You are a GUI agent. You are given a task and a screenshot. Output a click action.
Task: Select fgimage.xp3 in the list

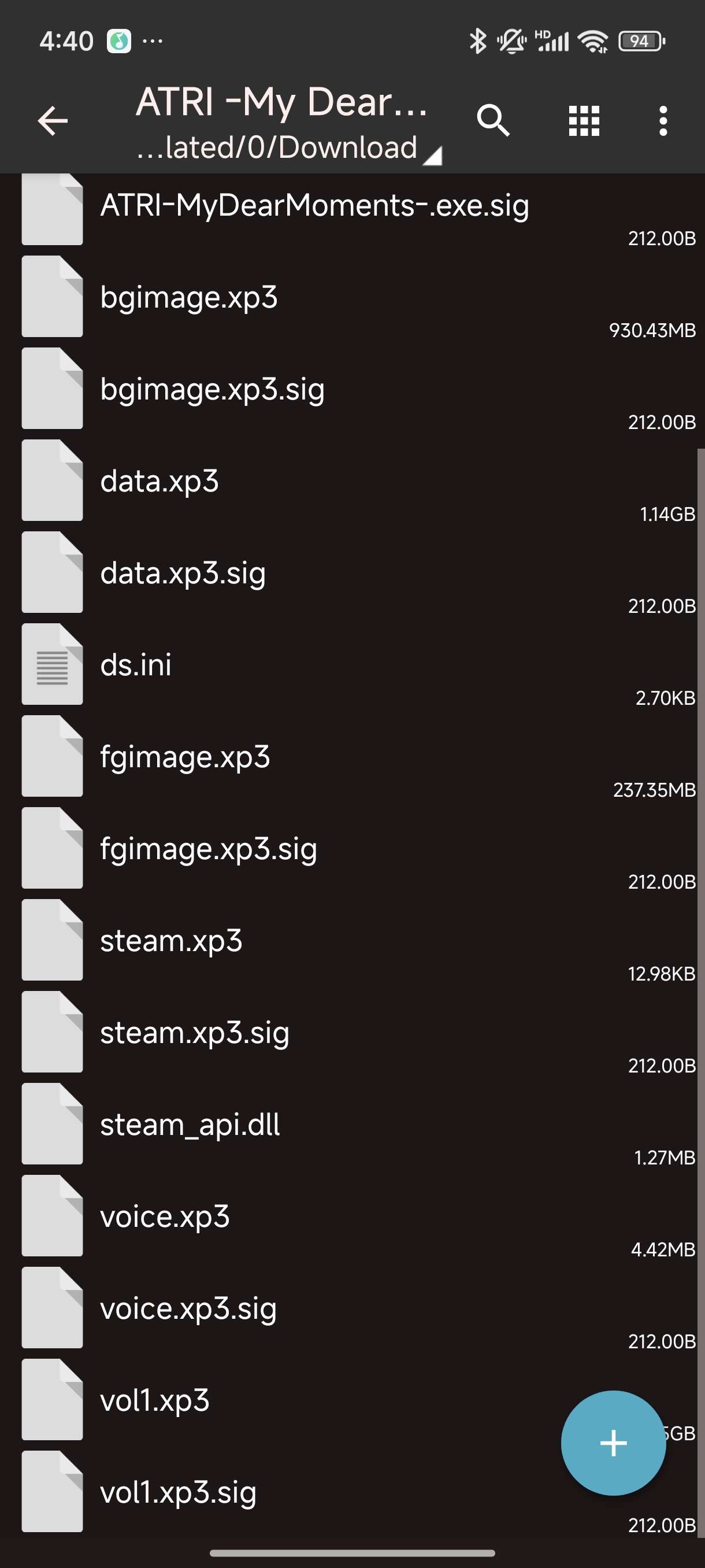tap(352, 757)
